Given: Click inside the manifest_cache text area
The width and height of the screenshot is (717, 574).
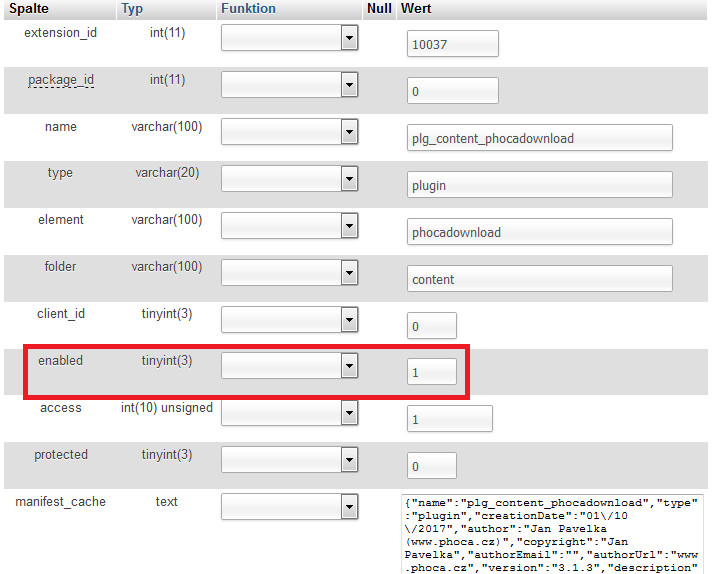Looking at the screenshot, I should coord(552,533).
